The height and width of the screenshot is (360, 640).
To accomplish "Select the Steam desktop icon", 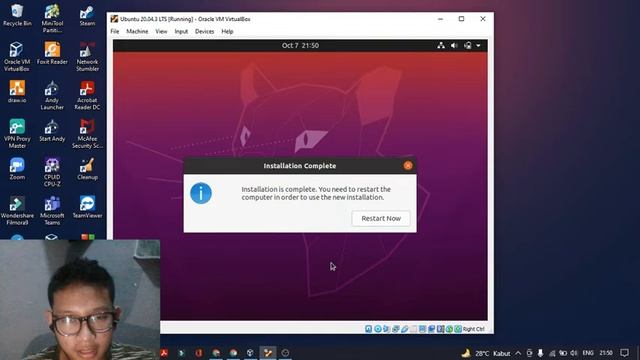I will pos(87,15).
